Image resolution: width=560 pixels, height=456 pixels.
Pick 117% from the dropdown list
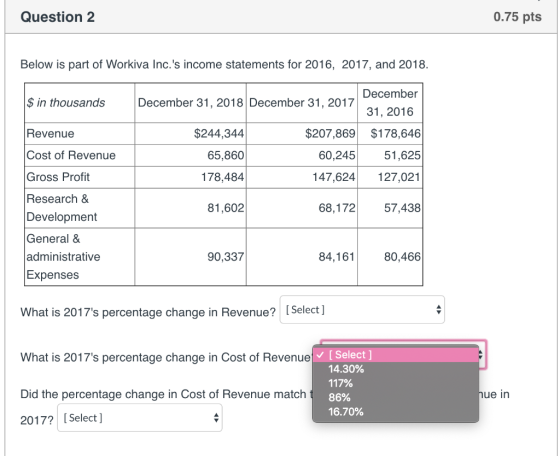pyautogui.click(x=395, y=383)
